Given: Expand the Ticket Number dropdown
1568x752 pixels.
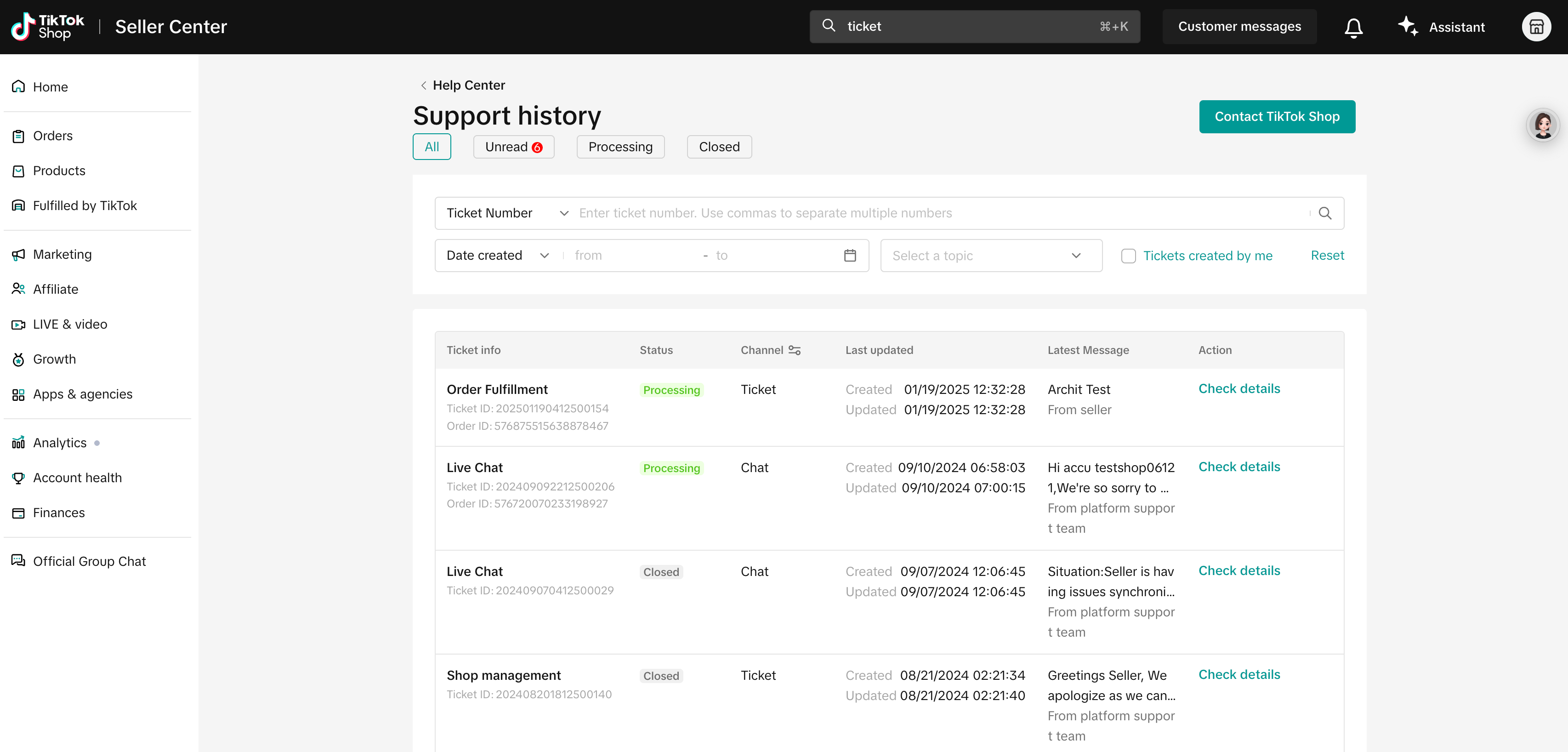Looking at the screenshot, I should pos(507,213).
